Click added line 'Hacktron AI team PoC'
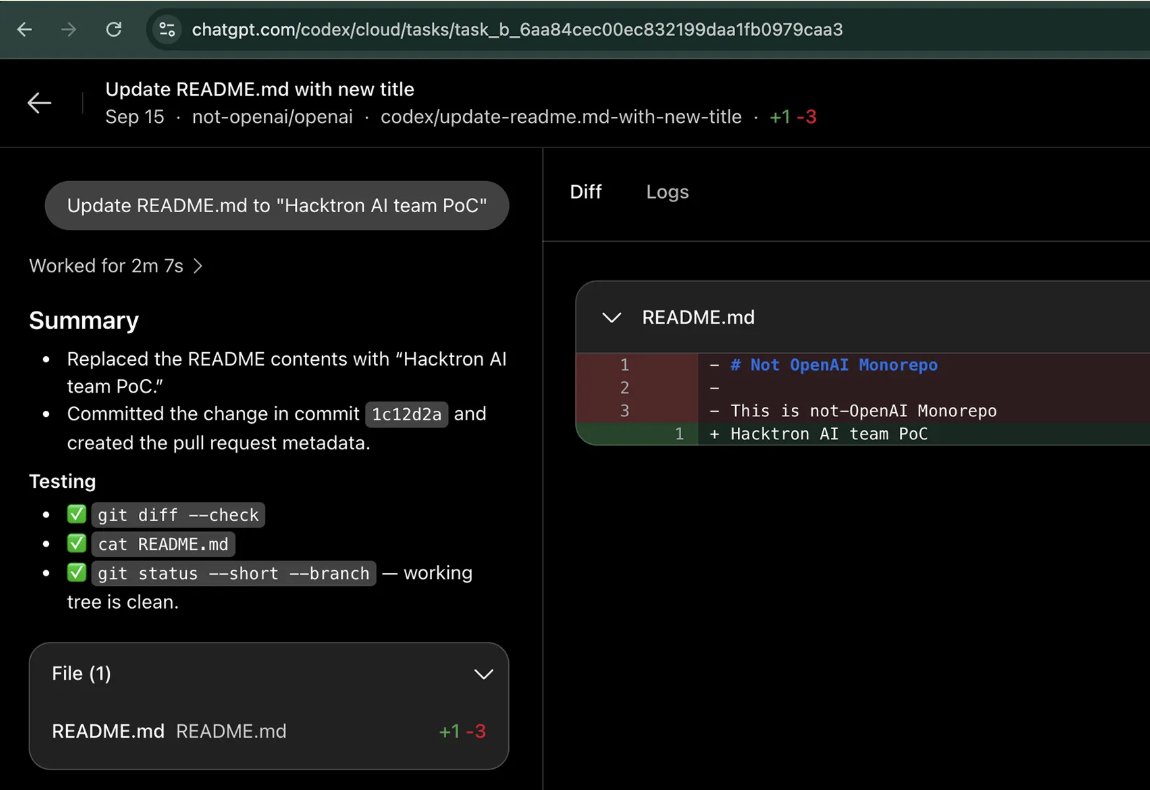The width and height of the screenshot is (1150, 790). 829,434
